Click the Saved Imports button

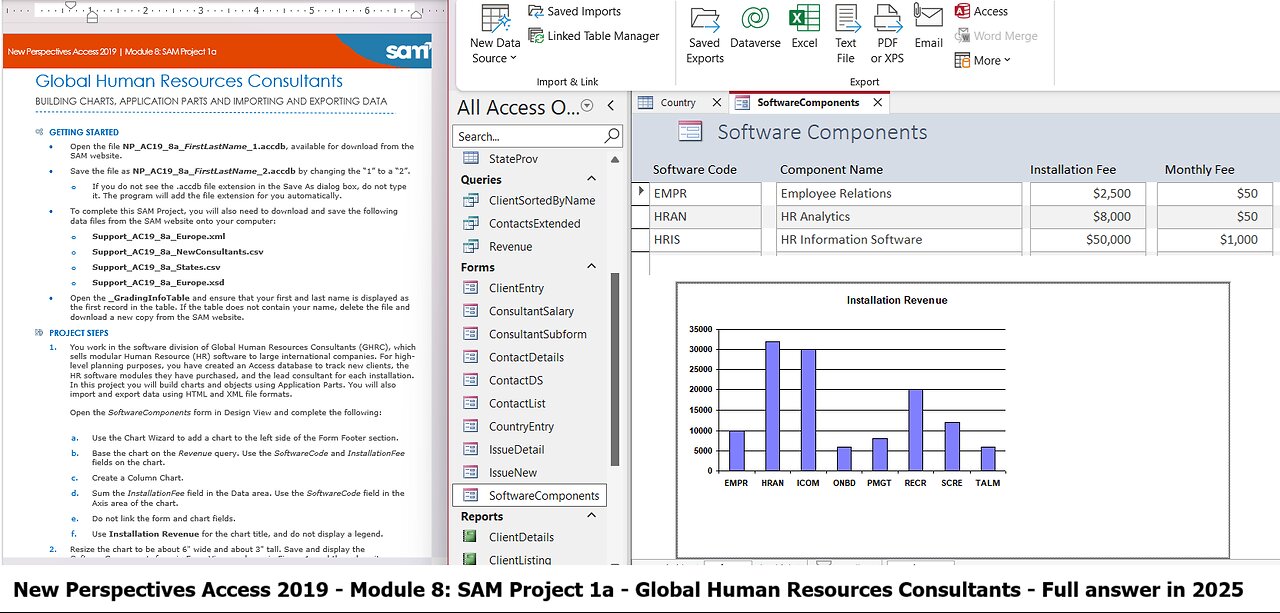click(x=574, y=11)
